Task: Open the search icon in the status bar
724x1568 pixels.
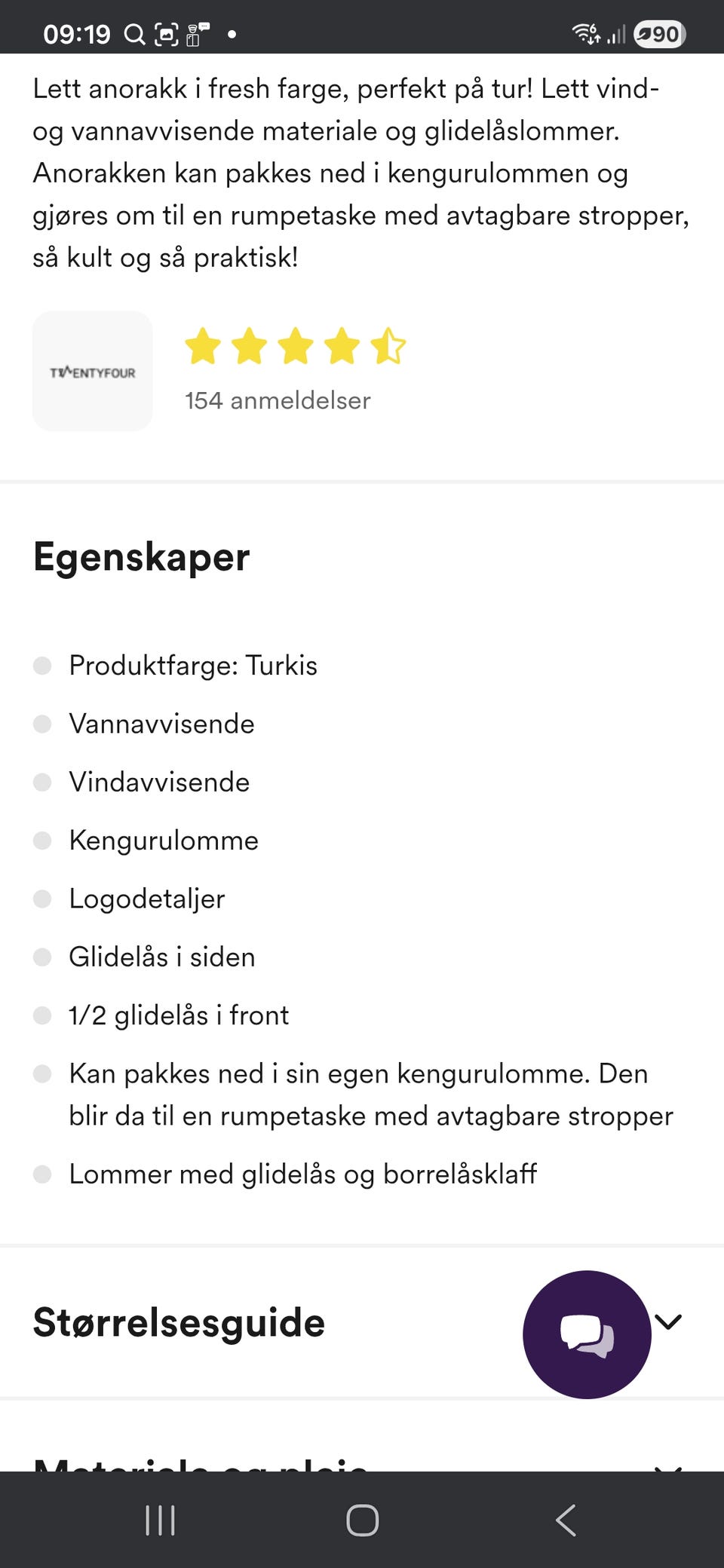Action: pyautogui.click(x=136, y=33)
